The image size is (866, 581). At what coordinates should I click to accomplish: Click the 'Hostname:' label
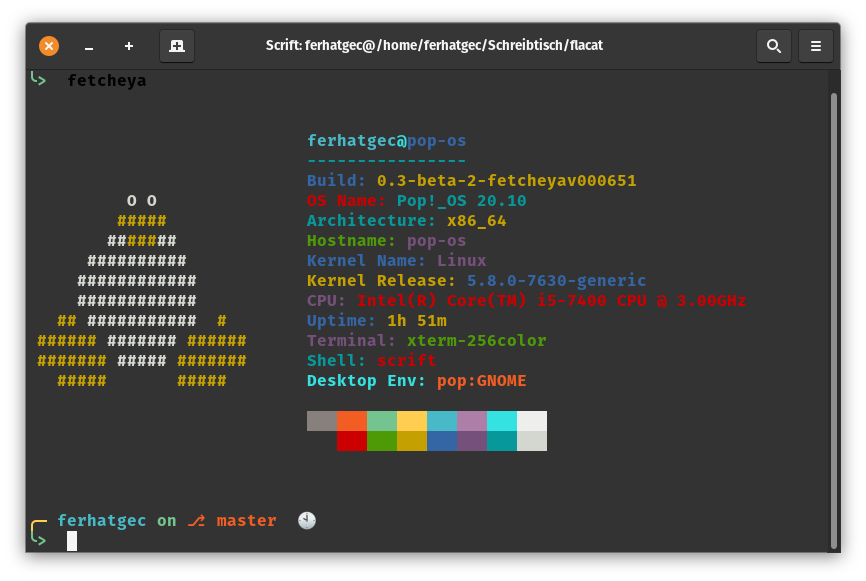[x=351, y=241]
